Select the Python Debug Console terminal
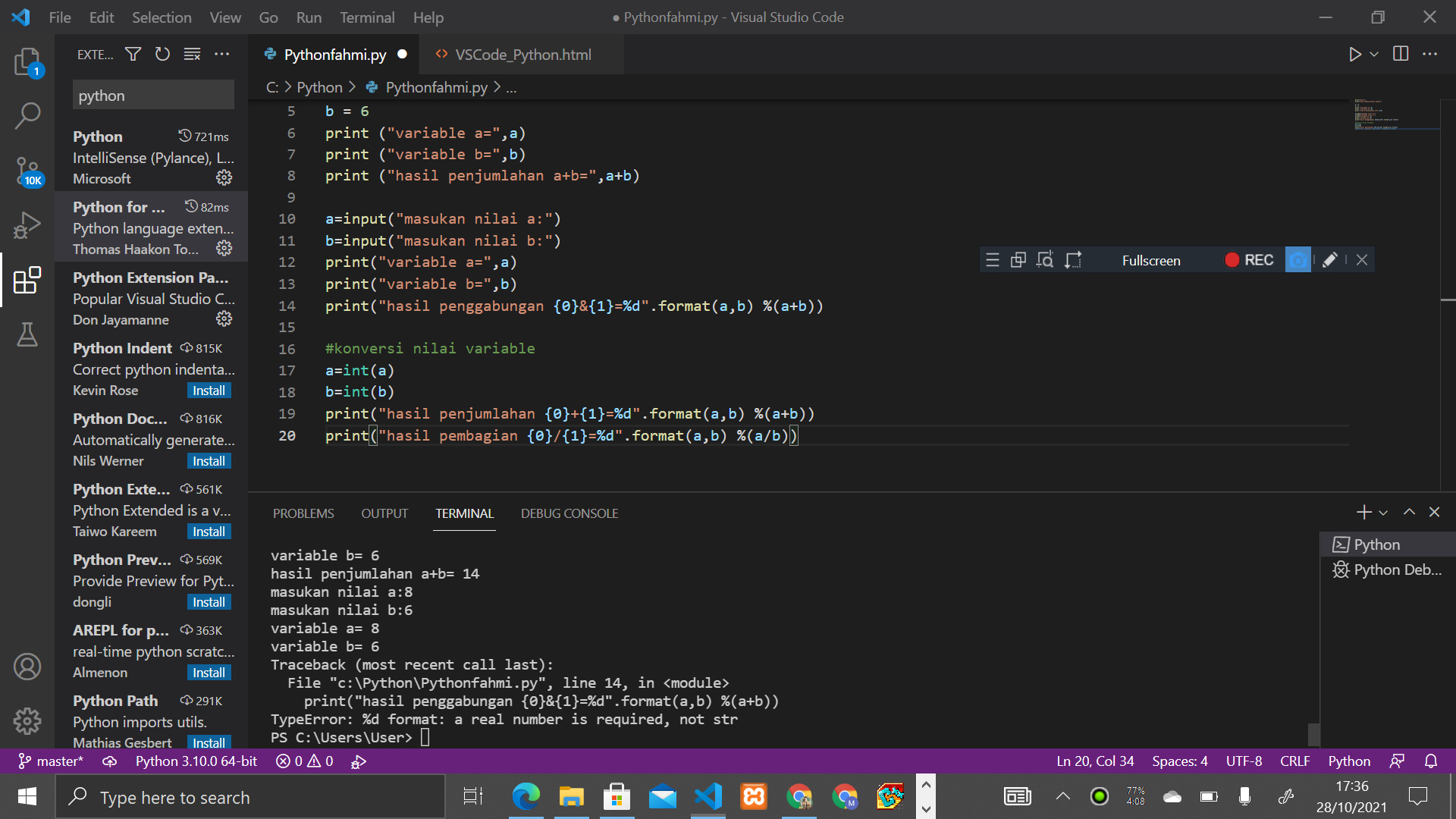Screen dimensions: 1456x819 [x=1387, y=570]
